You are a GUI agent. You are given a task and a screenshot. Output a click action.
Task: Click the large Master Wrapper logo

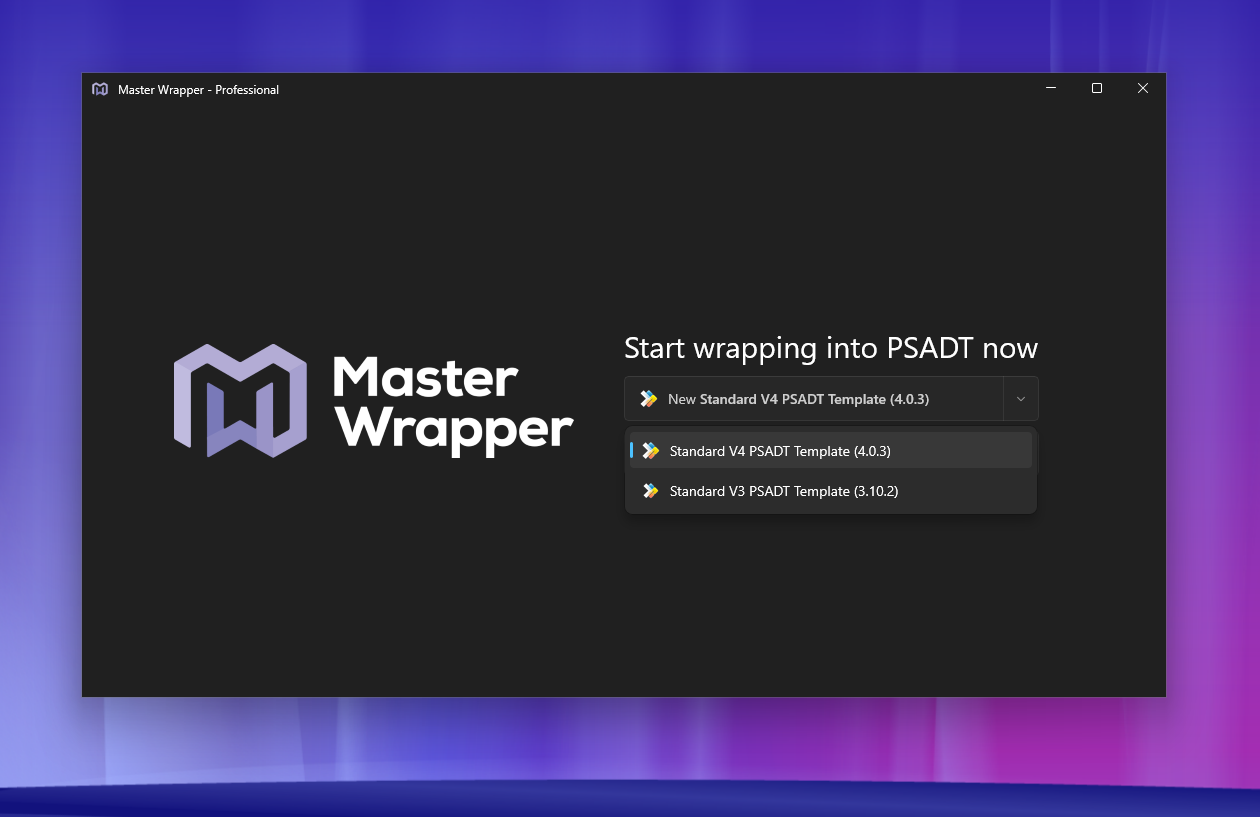[373, 401]
